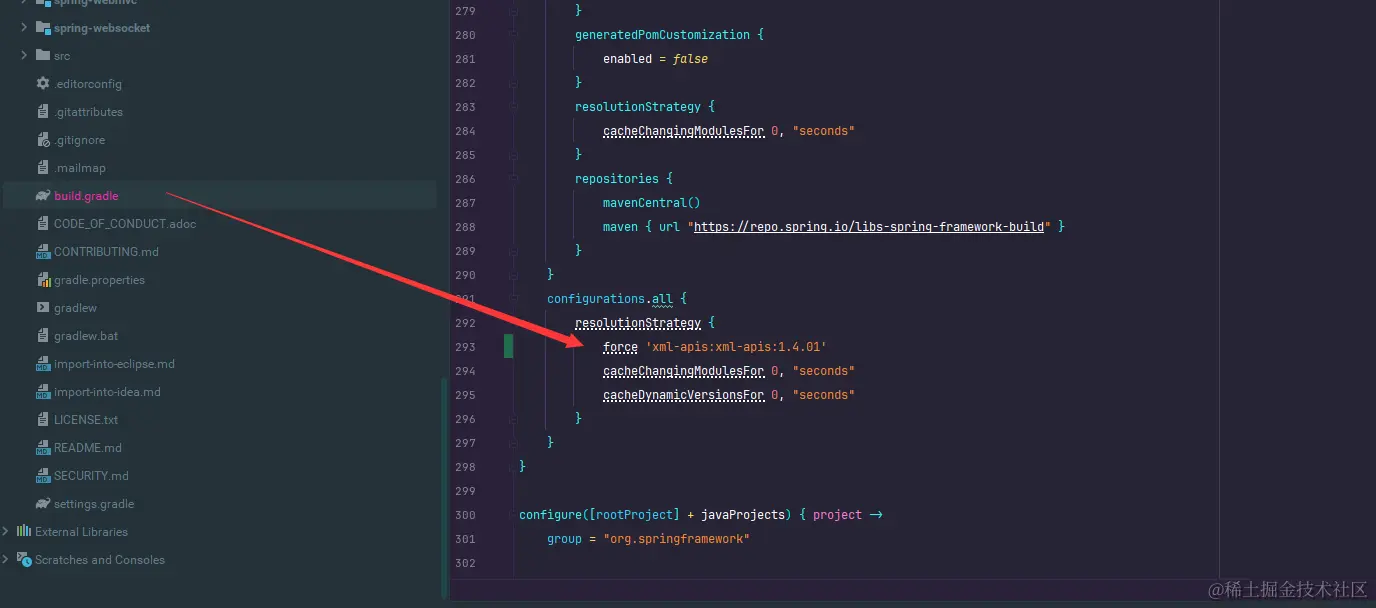Screen dimensions: 1376x608
Task: Click the spring-websocket module folder icon
Action: click(42, 28)
